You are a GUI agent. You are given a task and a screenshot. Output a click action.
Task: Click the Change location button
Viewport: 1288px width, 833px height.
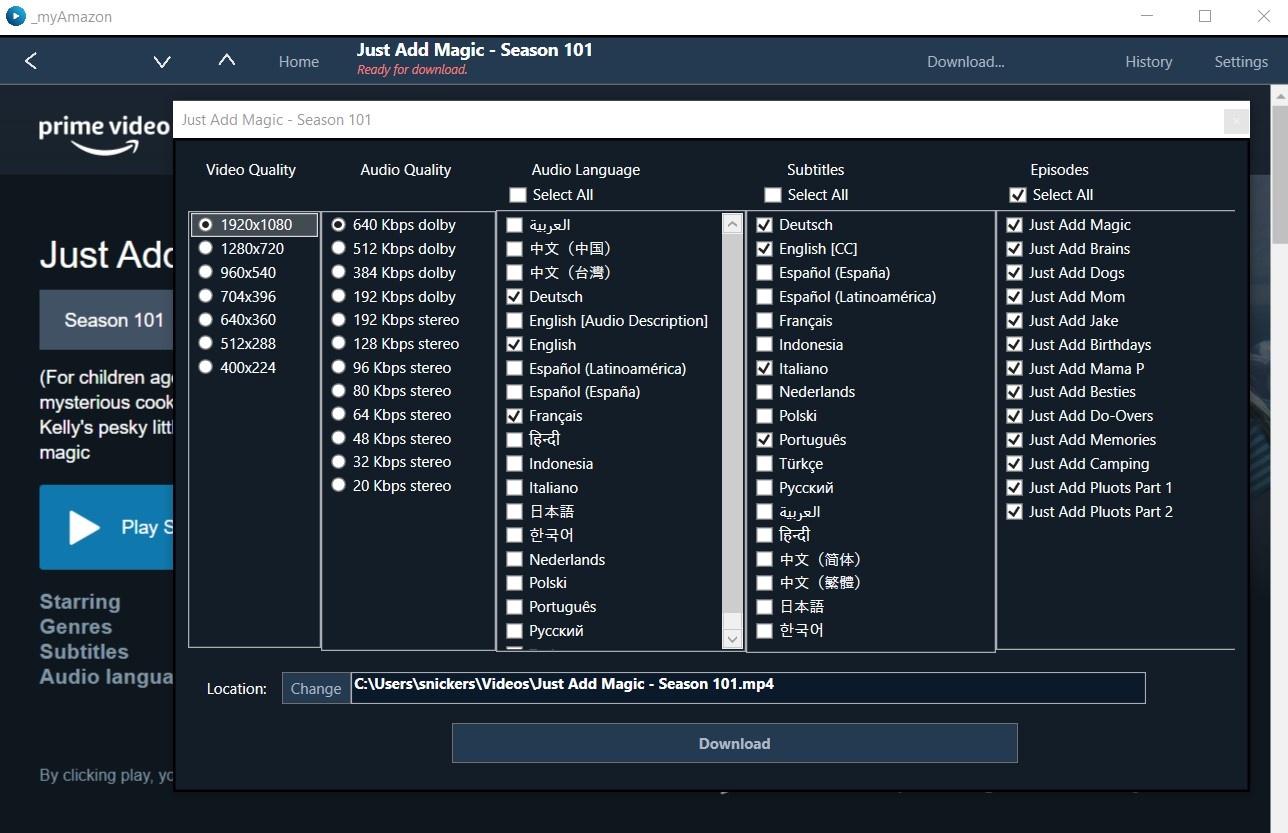[x=316, y=688]
